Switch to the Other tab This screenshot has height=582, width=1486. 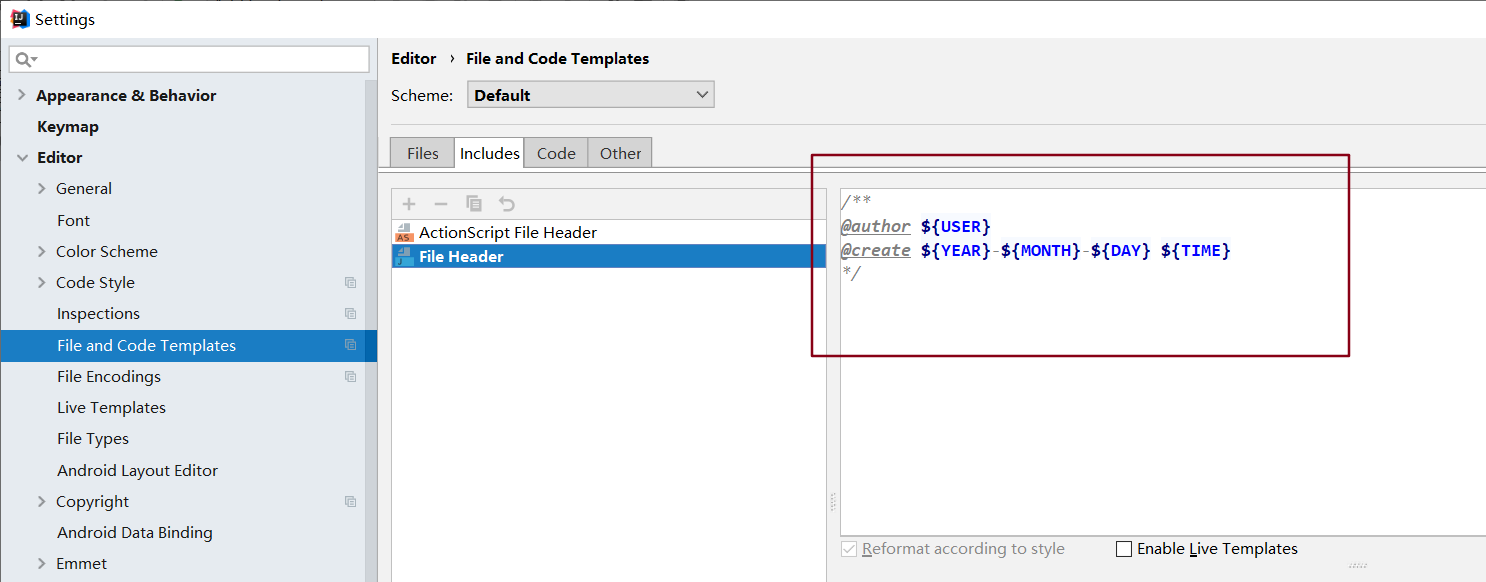[620, 153]
